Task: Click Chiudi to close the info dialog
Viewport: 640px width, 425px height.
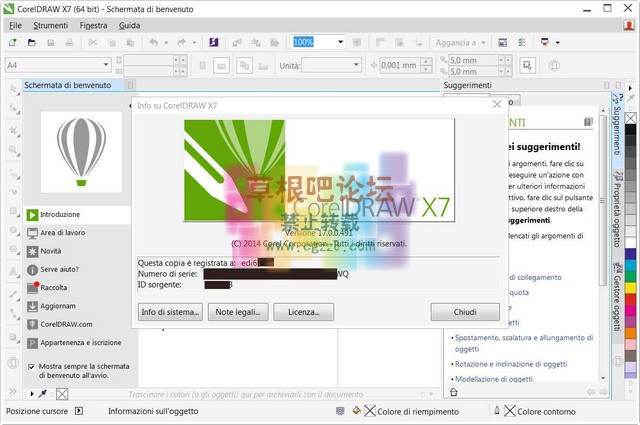Action: click(x=465, y=312)
